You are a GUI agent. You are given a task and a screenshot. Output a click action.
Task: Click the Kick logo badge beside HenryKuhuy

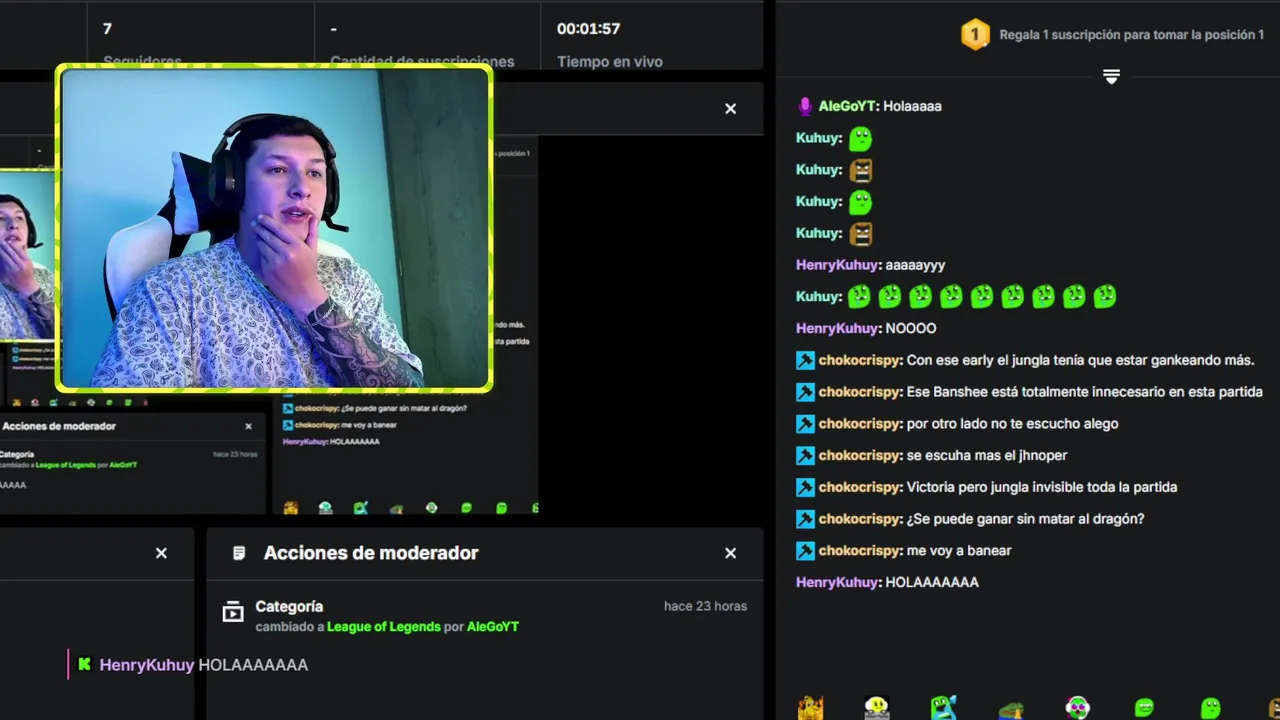[85, 665]
